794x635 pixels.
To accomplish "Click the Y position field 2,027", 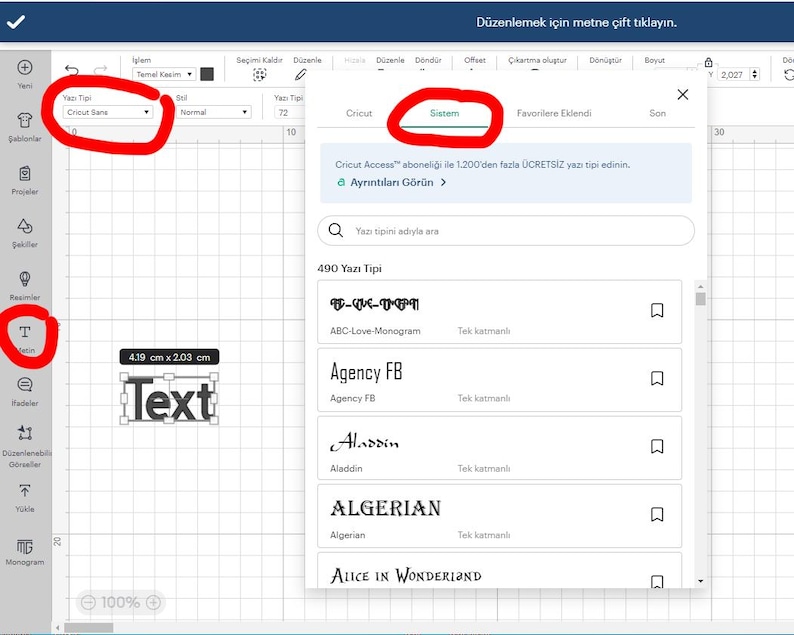I will pyautogui.click(x=733, y=75).
